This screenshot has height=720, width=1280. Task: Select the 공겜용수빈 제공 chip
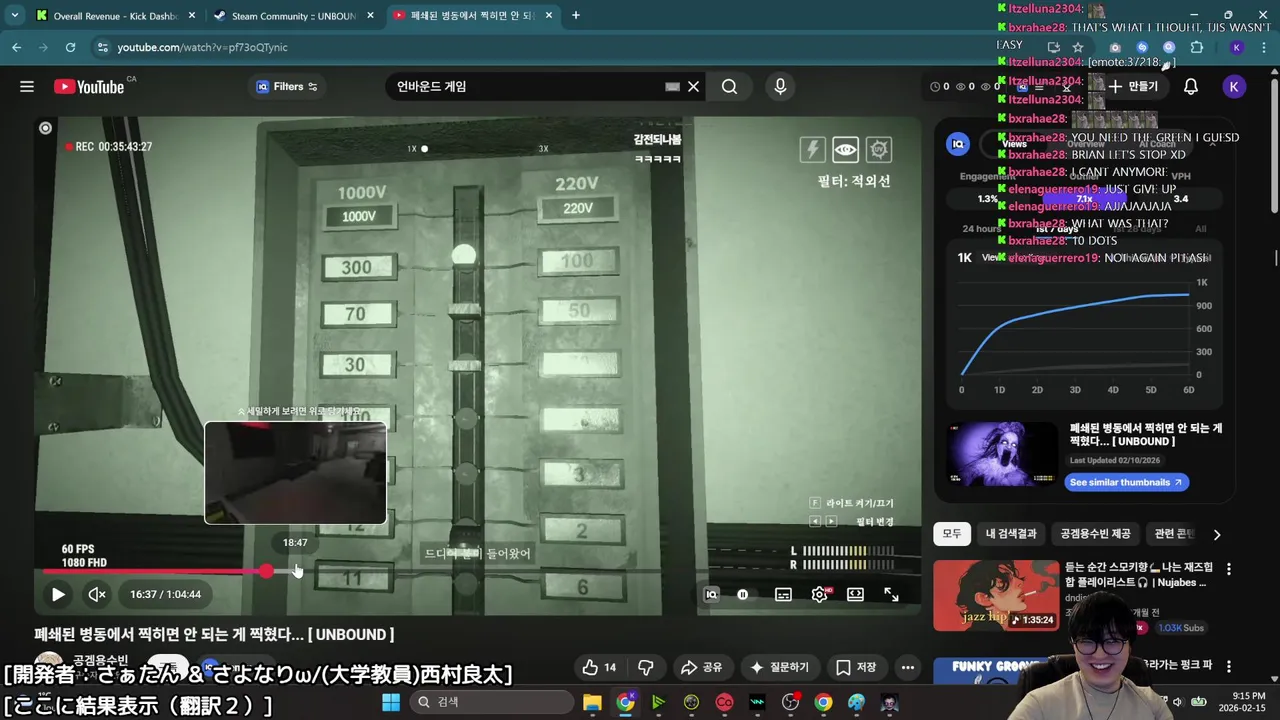(x=1095, y=534)
